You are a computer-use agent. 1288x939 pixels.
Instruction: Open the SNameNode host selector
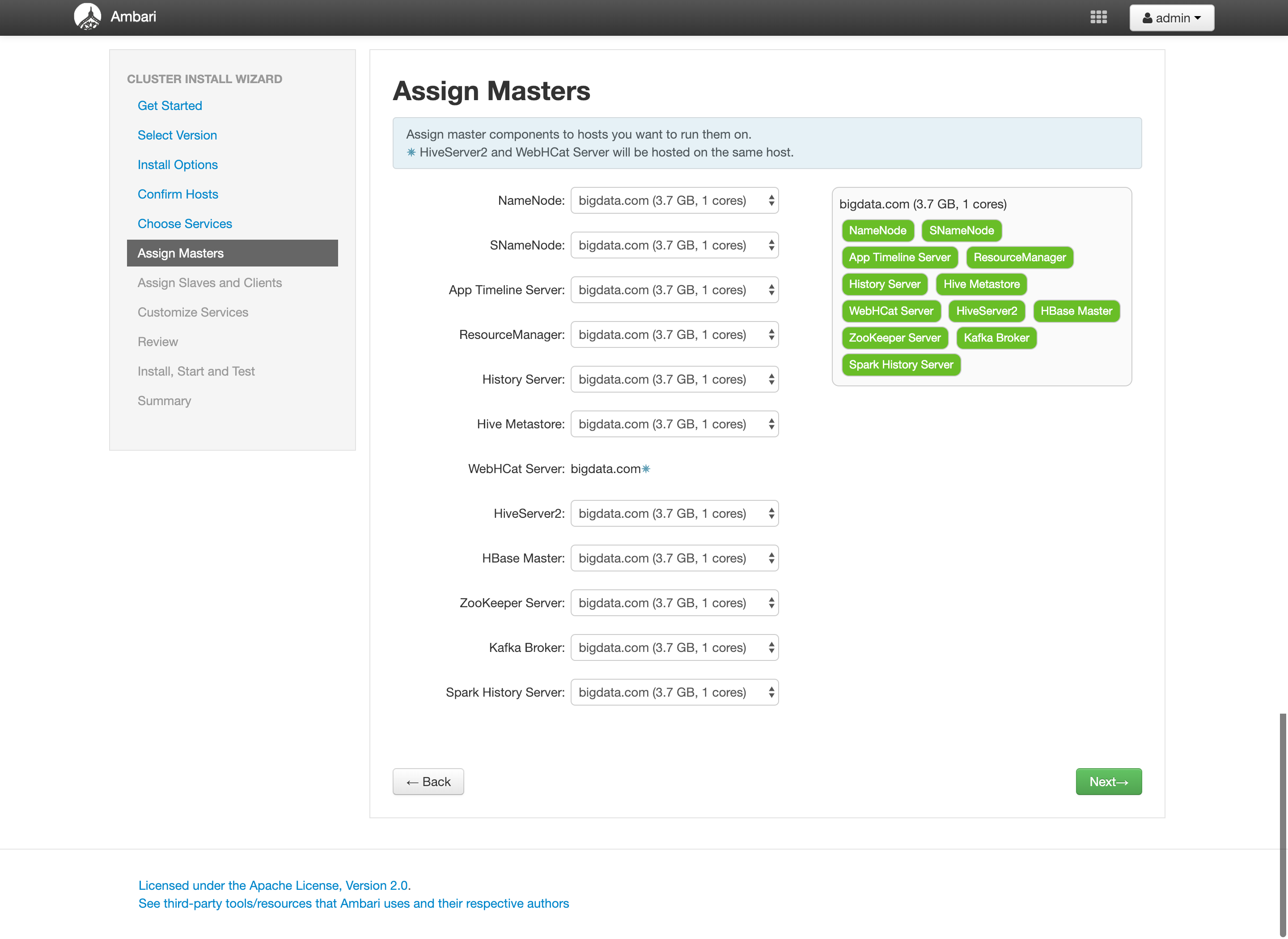click(x=674, y=245)
